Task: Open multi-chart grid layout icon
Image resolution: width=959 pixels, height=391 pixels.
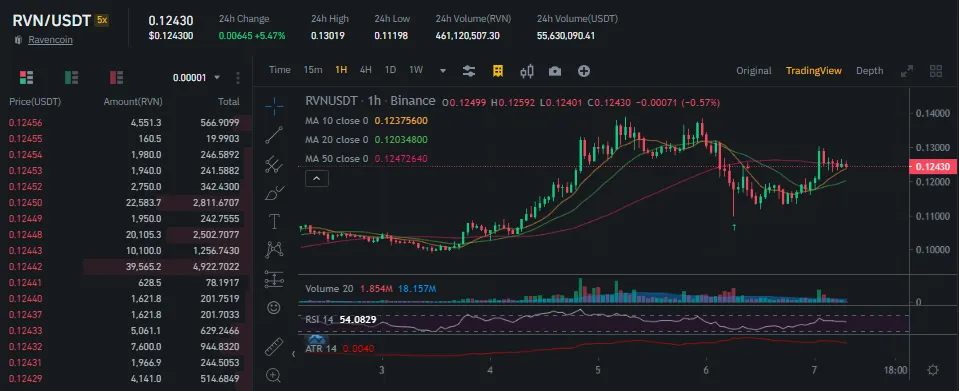Action: (x=936, y=71)
